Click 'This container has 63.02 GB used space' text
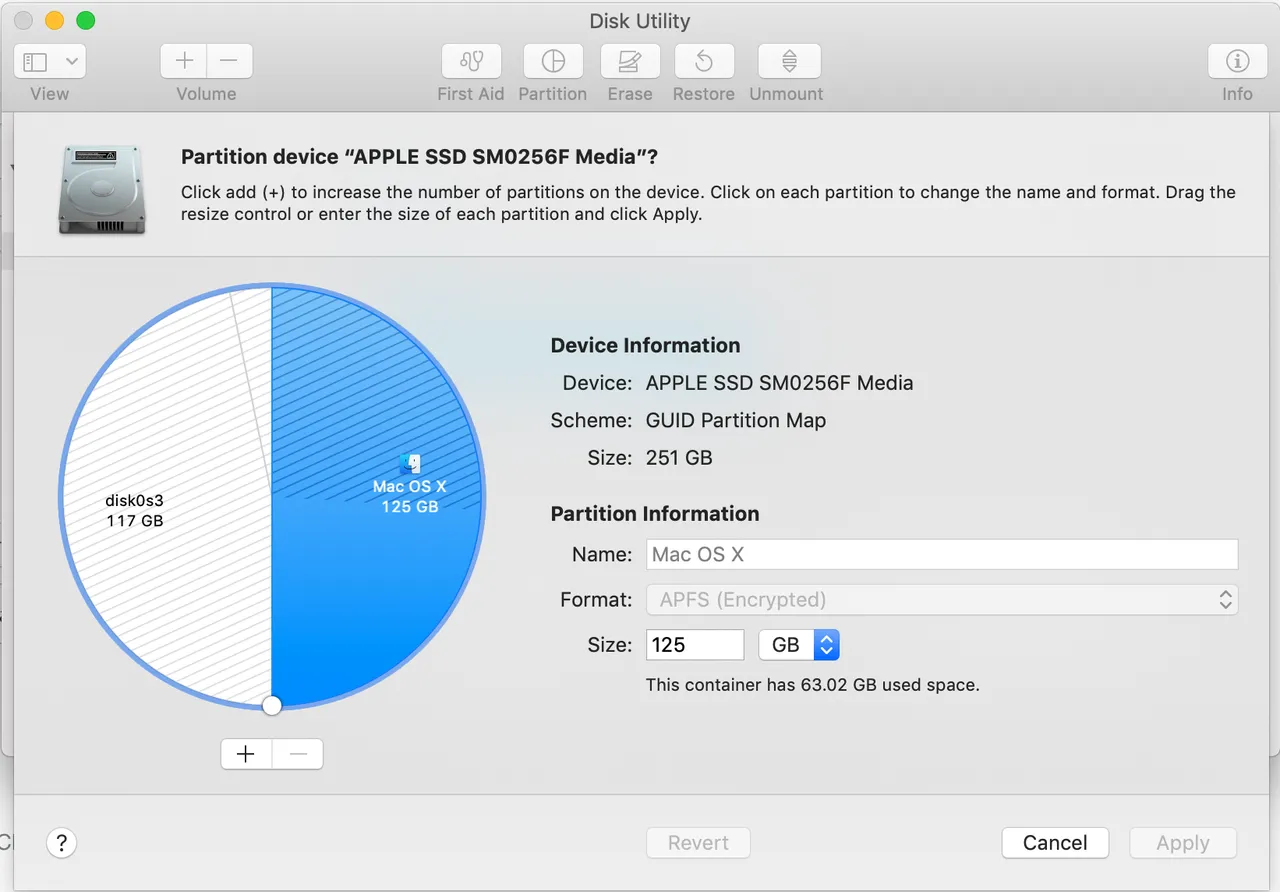 pos(812,685)
